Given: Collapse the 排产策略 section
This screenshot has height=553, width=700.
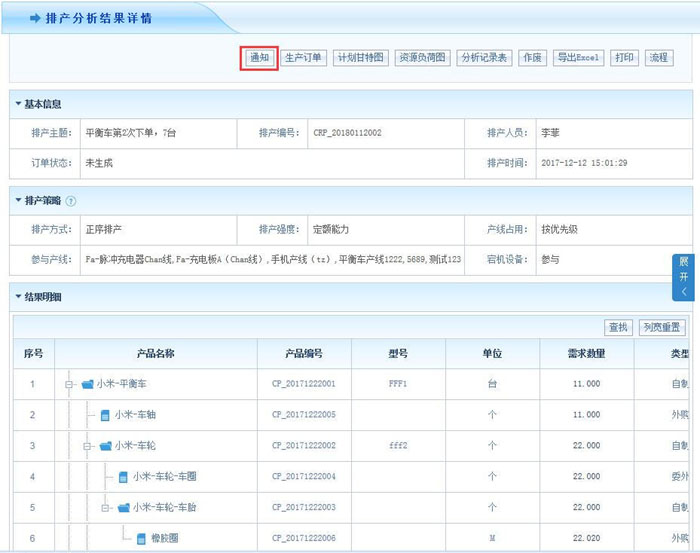Looking at the screenshot, I should (x=18, y=201).
